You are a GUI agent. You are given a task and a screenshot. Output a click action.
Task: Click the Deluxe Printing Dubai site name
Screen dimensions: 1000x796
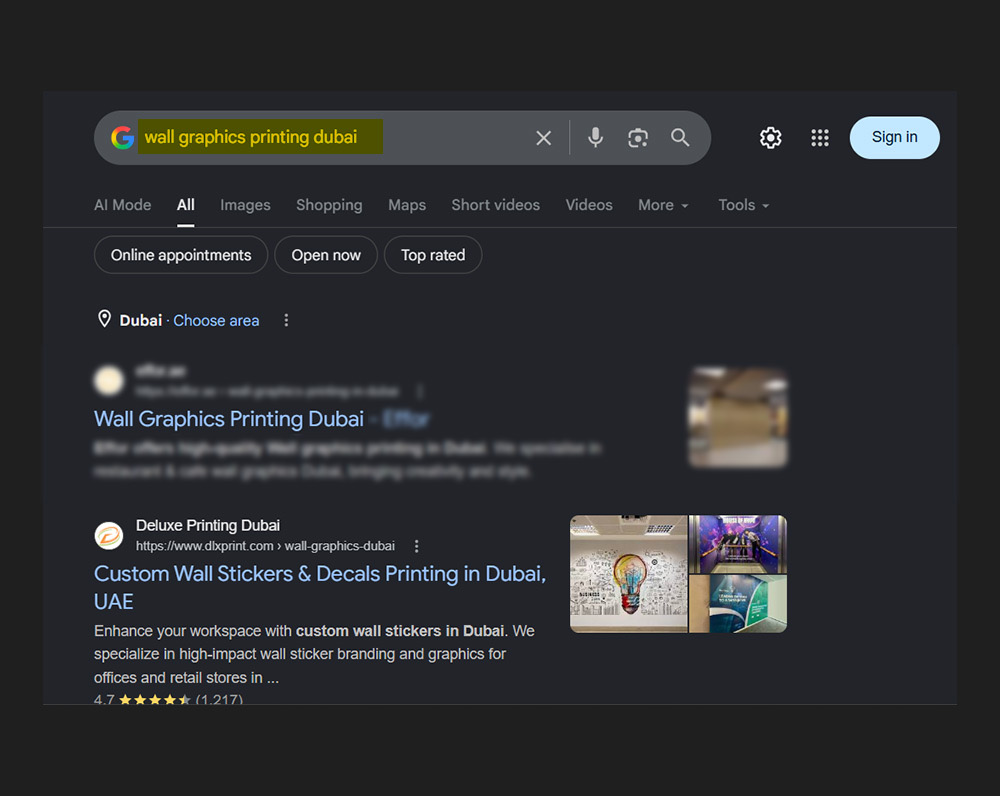pos(208,525)
